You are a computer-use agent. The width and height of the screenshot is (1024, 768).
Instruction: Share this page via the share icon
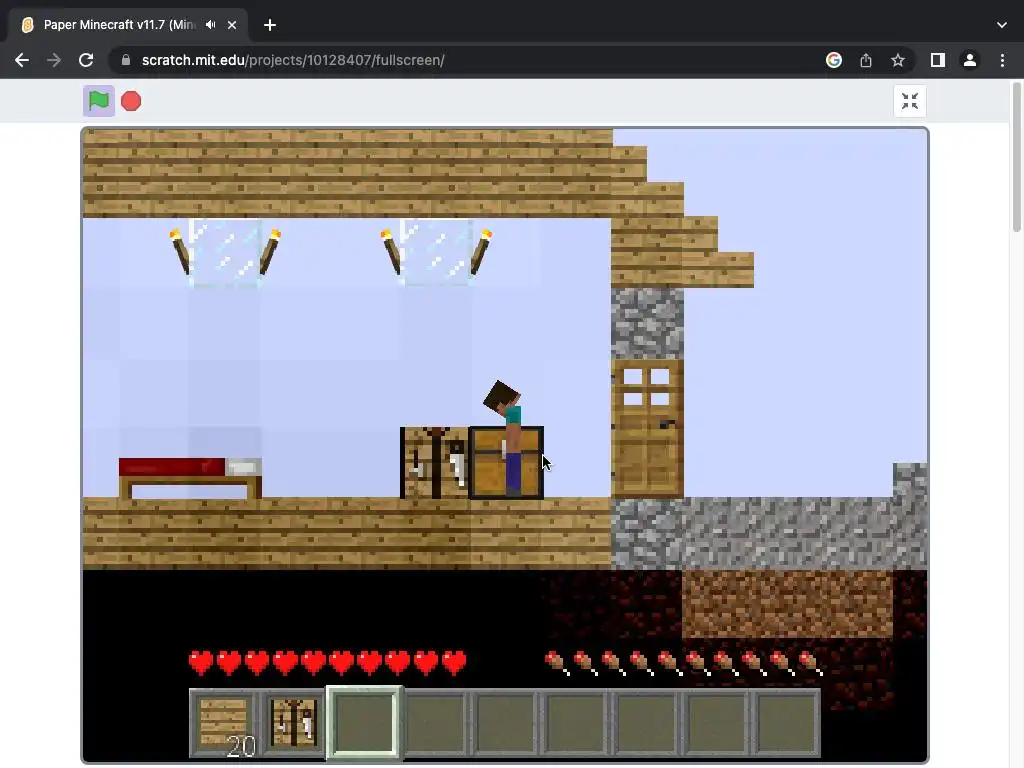point(866,60)
